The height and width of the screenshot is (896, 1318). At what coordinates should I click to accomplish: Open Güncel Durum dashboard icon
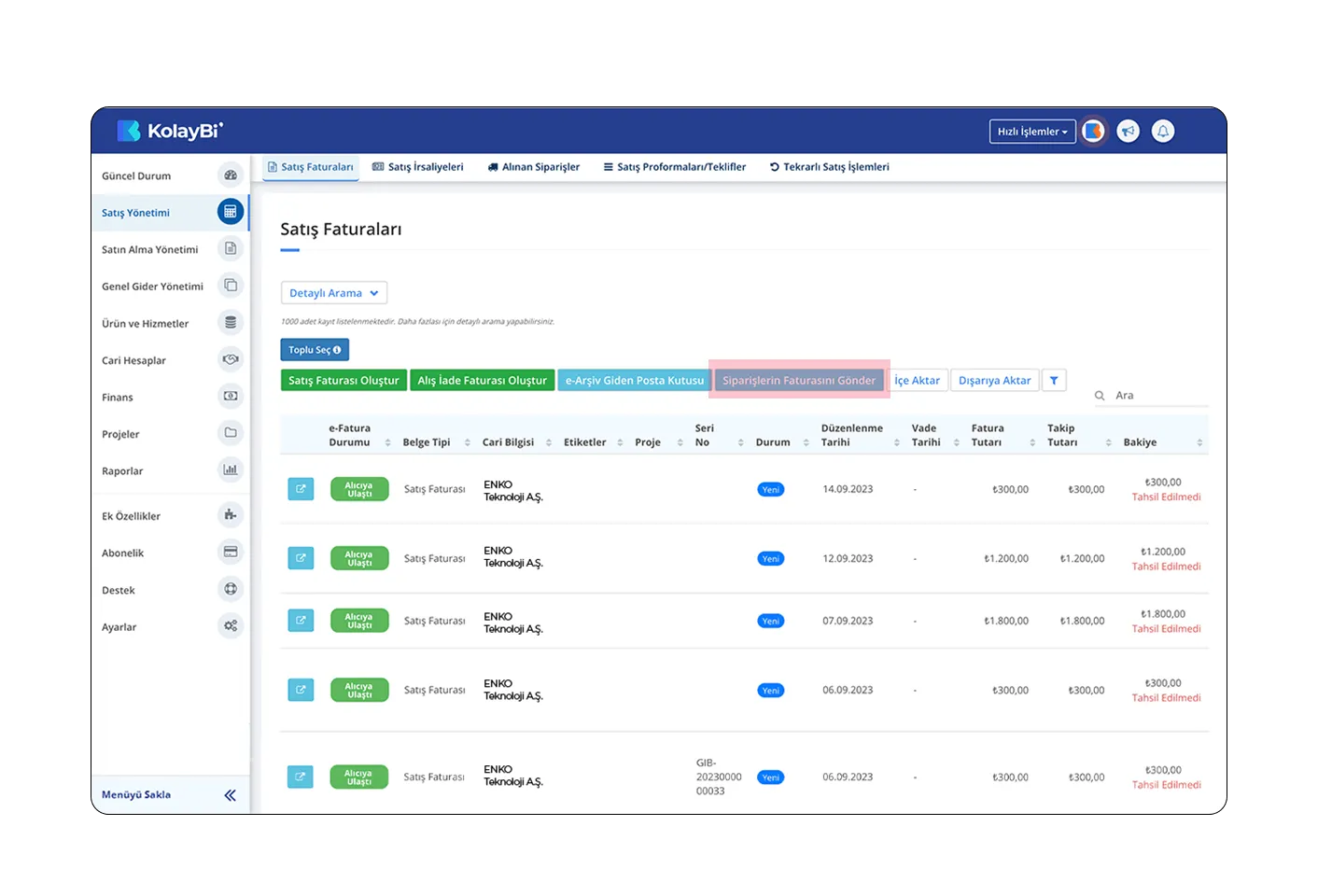click(231, 175)
